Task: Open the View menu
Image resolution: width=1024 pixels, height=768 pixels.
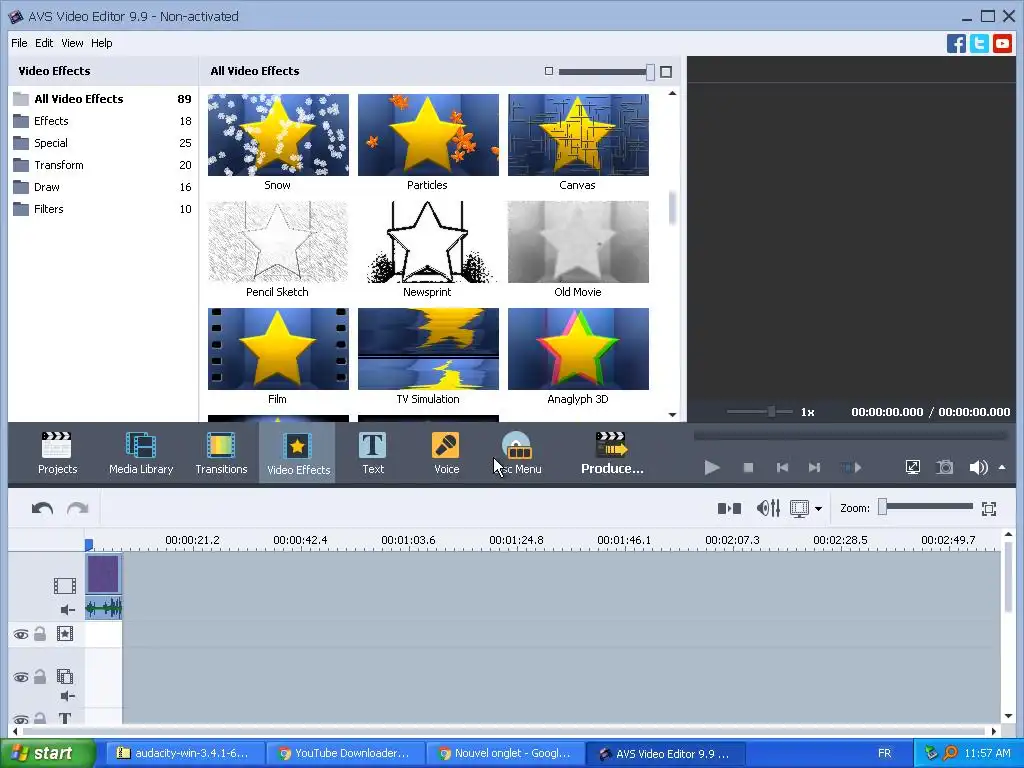Action: 72,43
